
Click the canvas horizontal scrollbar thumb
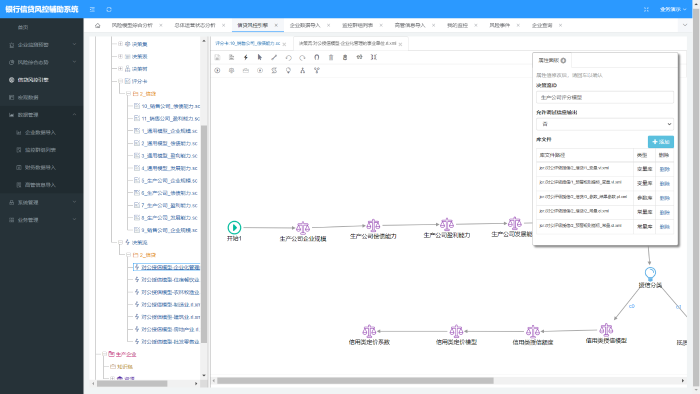coord(355,381)
